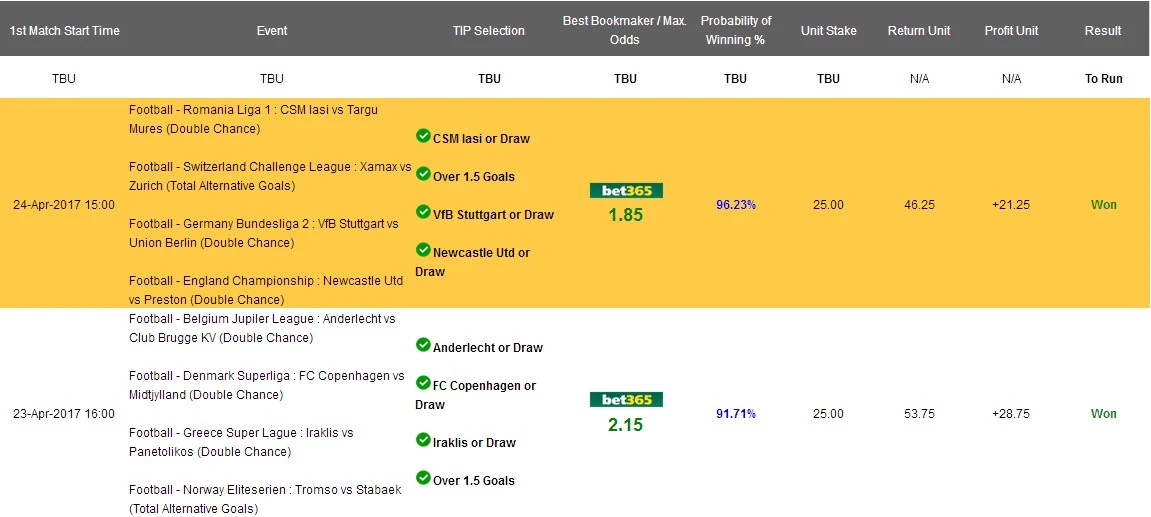Click green check beside Newcastle Utd or Draw
1151x517 pixels.
pyautogui.click(x=423, y=250)
